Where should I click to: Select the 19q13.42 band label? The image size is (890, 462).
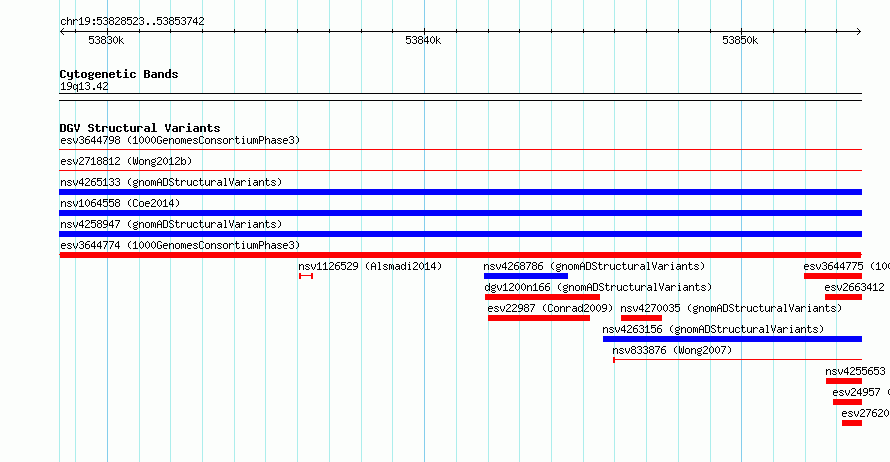tap(84, 86)
